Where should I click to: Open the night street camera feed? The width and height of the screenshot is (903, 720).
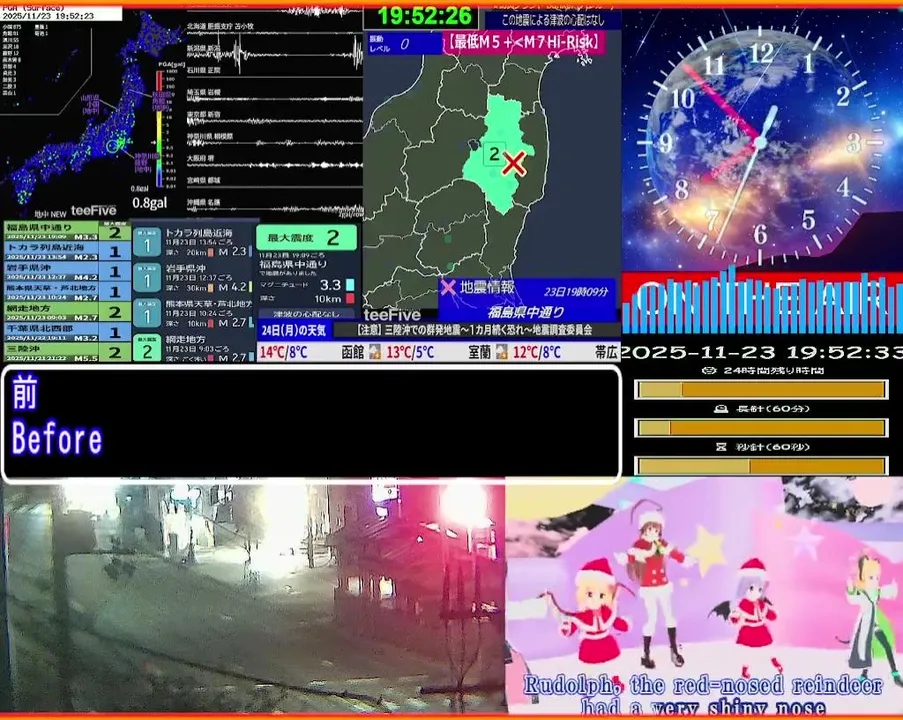pyautogui.click(x=253, y=598)
